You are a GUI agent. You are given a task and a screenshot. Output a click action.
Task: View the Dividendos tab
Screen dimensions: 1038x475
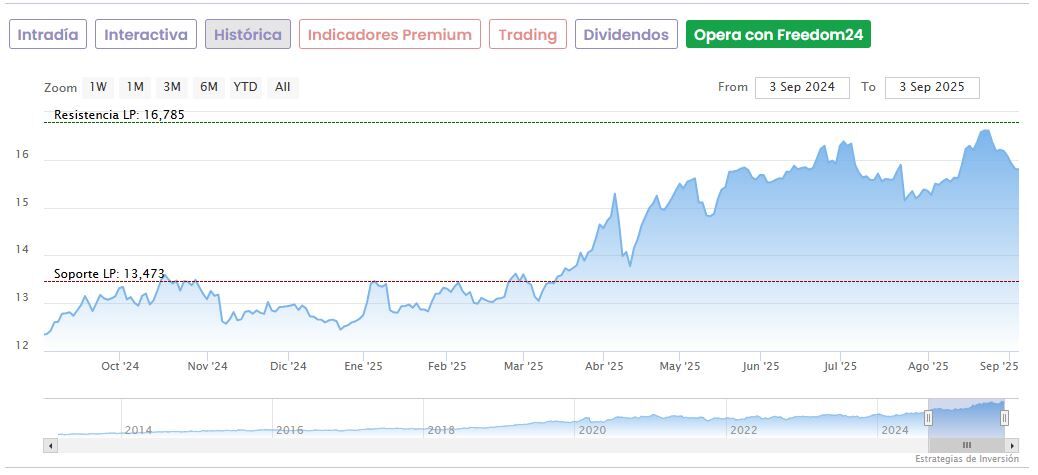coord(626,34)
